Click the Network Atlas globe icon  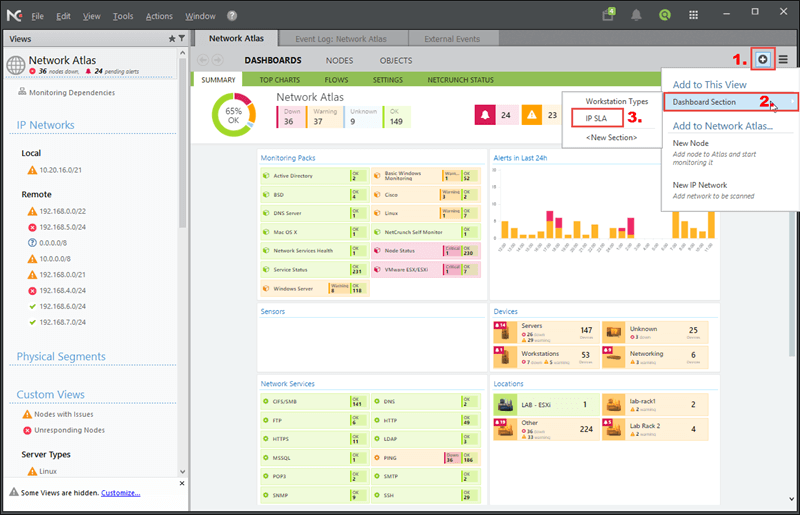tap(15, 65)
